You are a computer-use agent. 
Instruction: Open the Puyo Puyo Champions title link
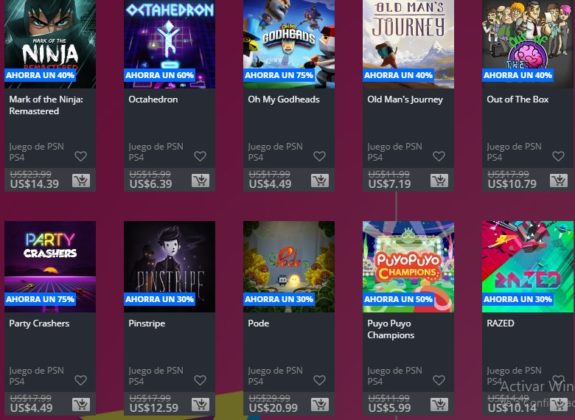click(x=391, y=329)
